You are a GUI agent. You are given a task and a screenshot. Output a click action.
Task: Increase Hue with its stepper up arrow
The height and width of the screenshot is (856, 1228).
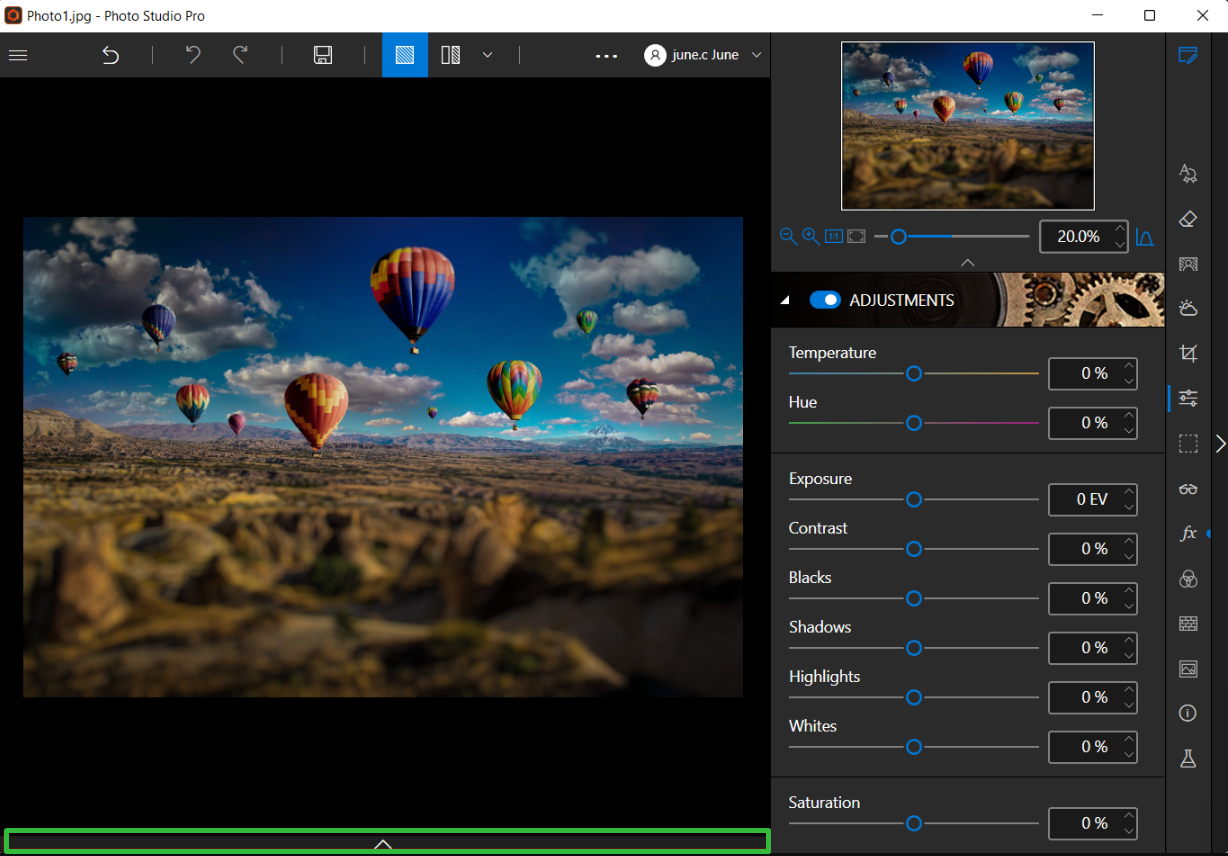pos(1129,415)
